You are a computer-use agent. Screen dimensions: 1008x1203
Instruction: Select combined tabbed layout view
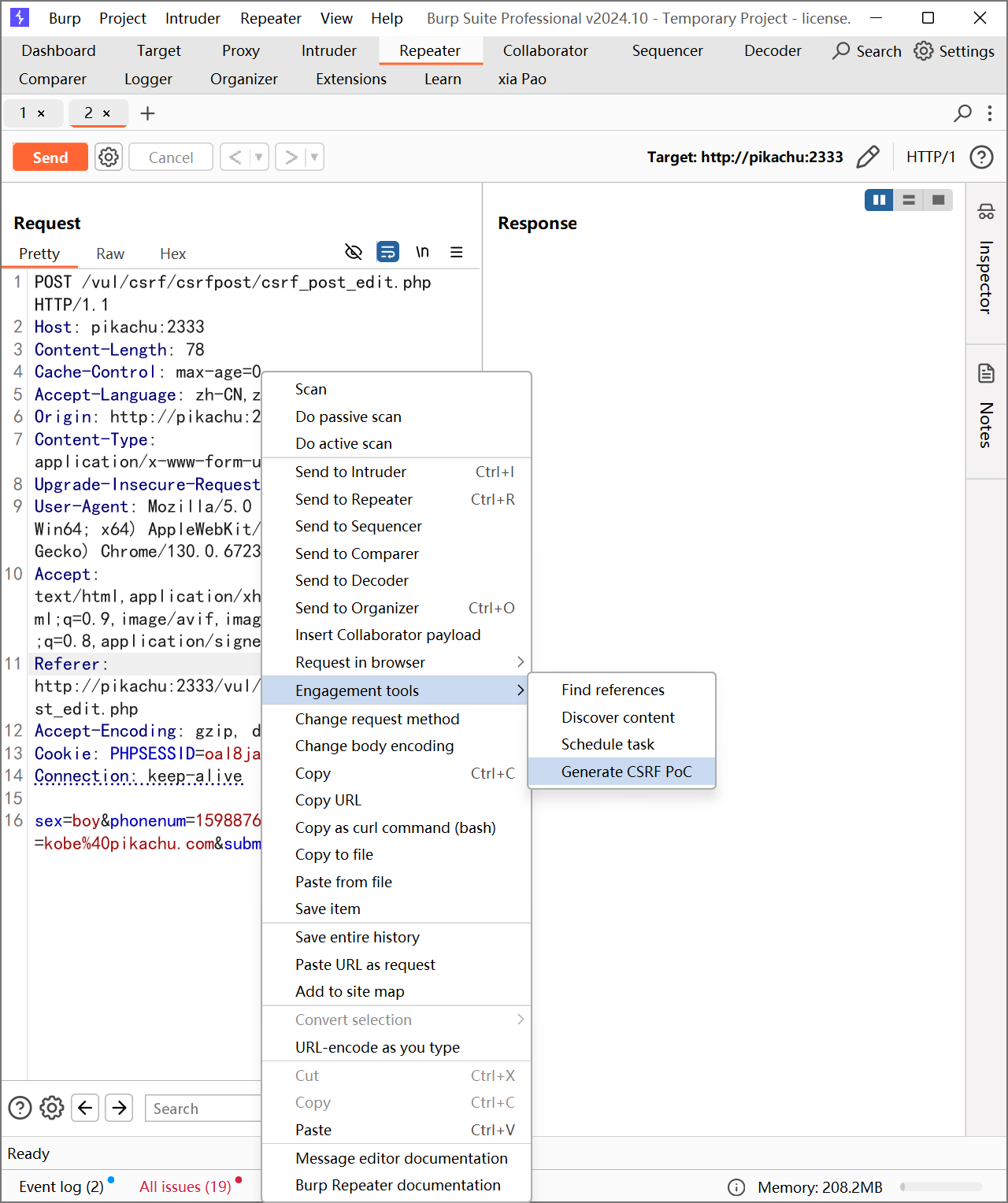tap(938, 200)
